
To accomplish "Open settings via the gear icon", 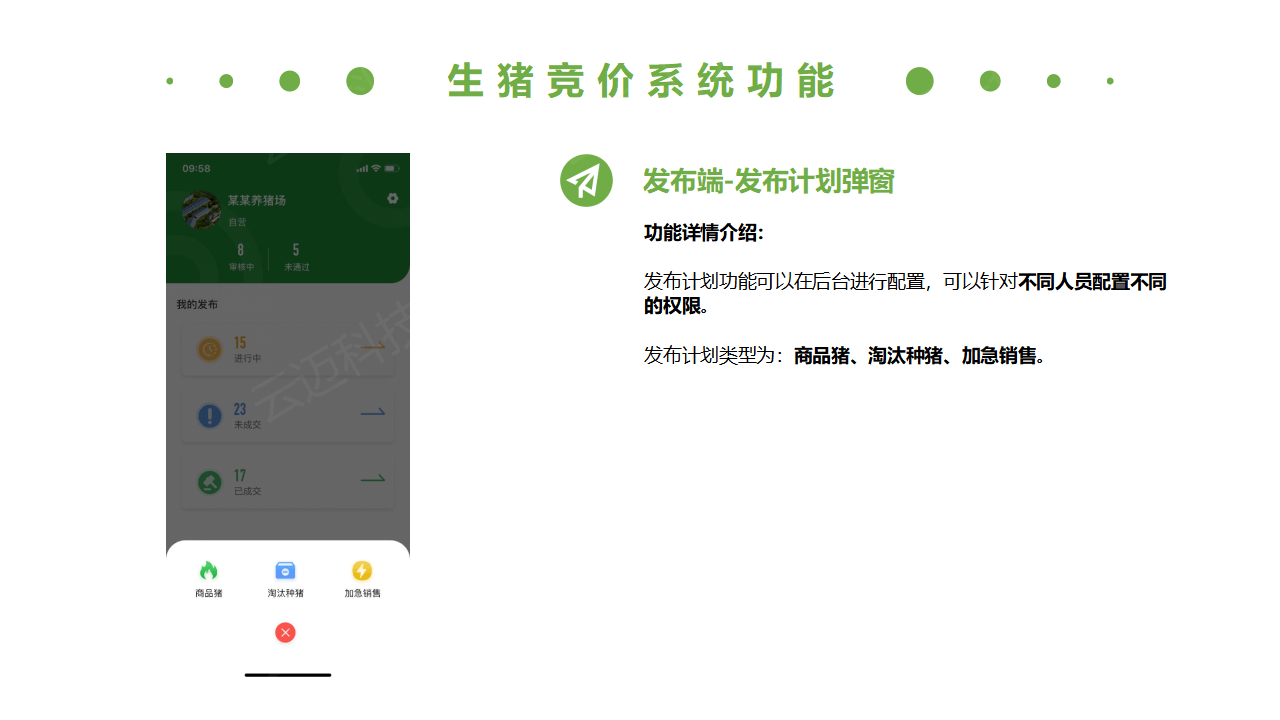I will point(393,199).
